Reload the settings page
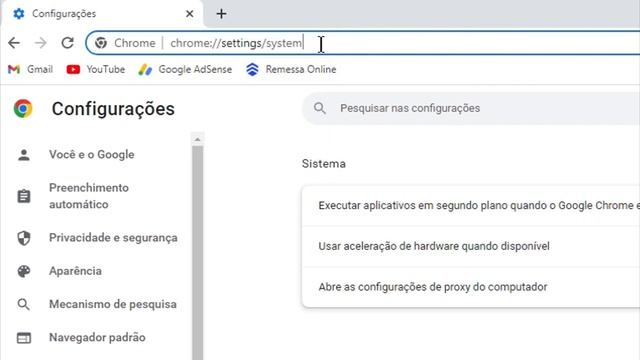The height and width of the screenshot is (360, 640). pyautogui.click(x=67, y=43)
